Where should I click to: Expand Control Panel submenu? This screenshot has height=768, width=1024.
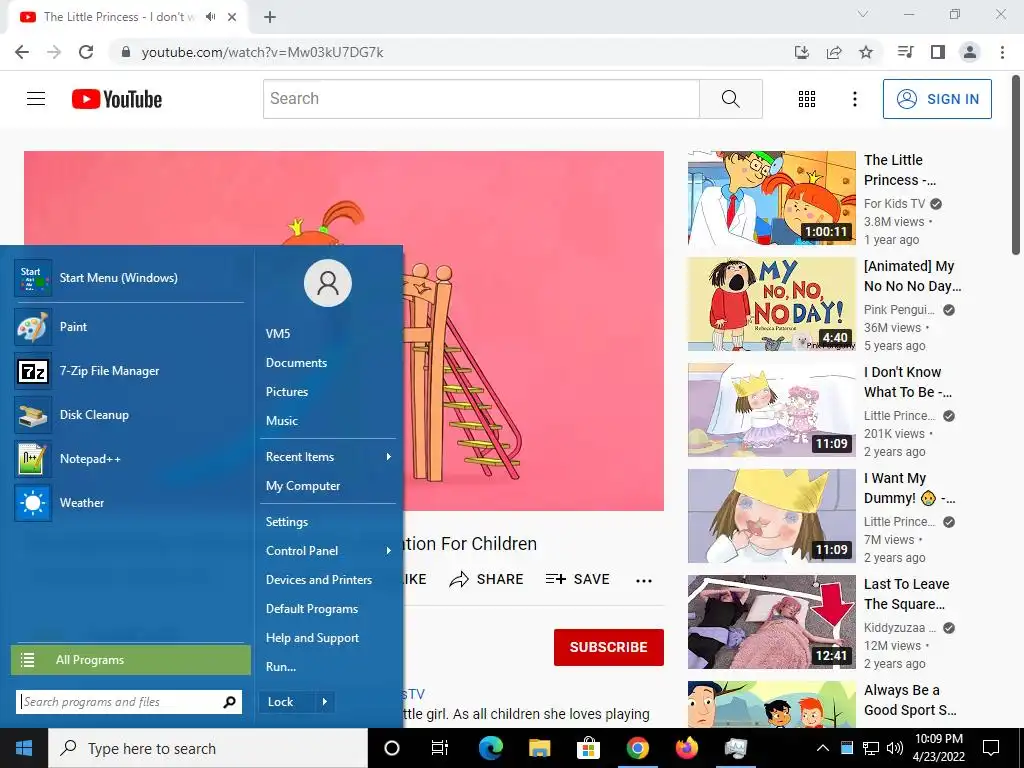tap(328, 551)
